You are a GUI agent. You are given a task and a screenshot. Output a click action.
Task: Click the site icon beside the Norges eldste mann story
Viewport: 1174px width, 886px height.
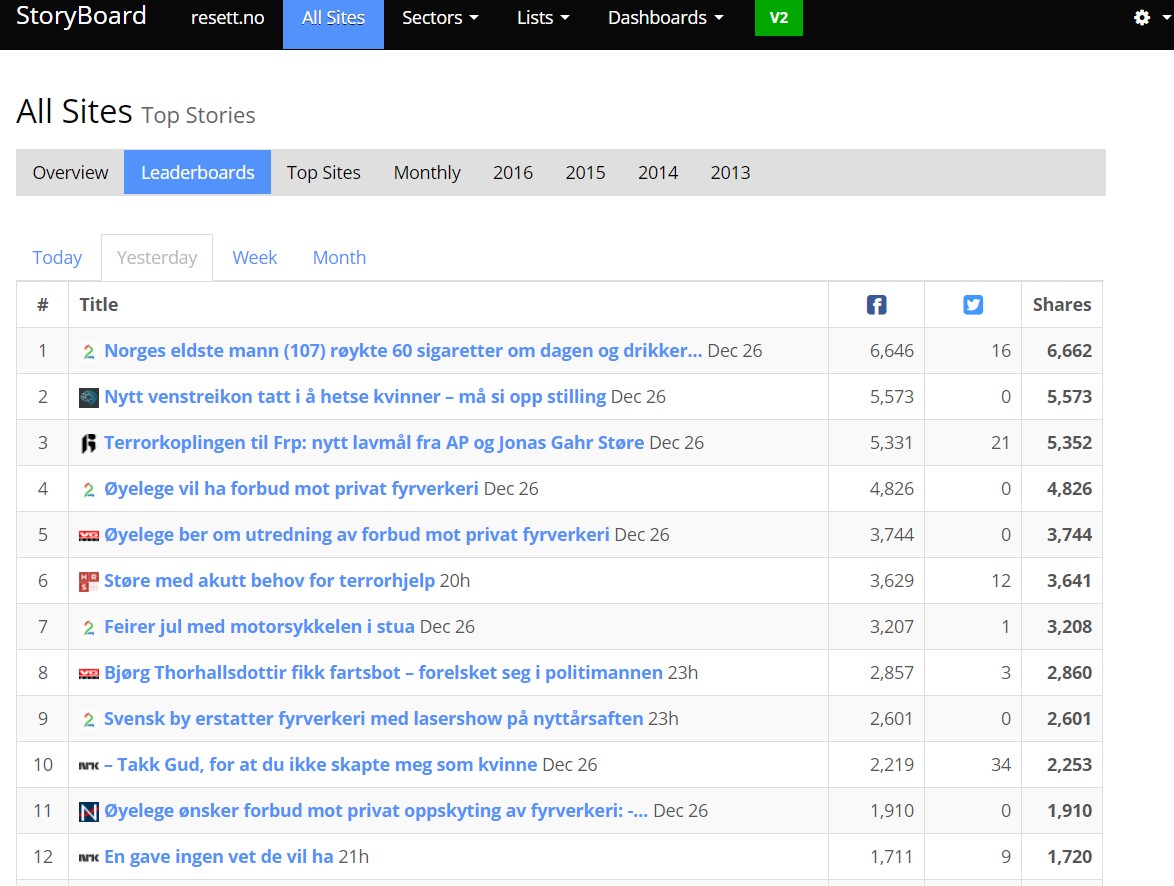click(x=89, y=351)
